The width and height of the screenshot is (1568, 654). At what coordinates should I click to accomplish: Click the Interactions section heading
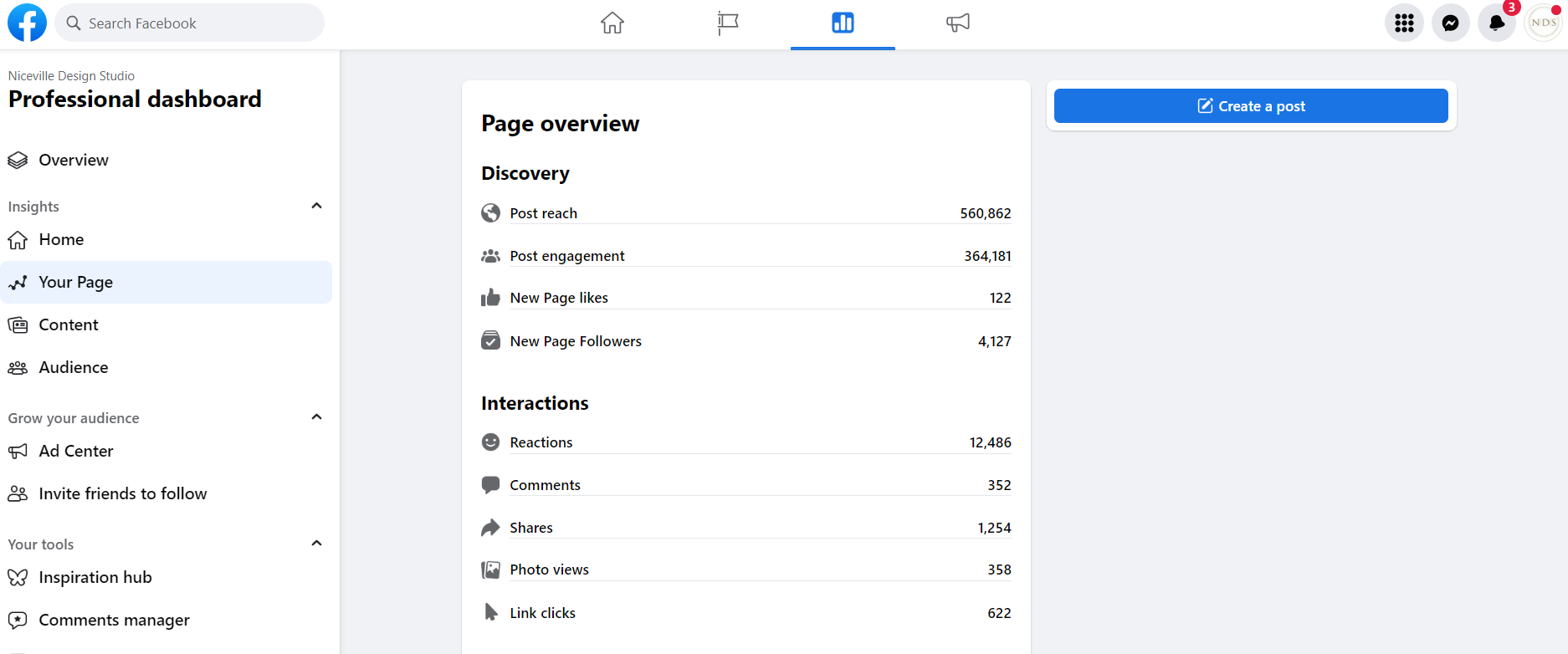click(x=535, y=403)
